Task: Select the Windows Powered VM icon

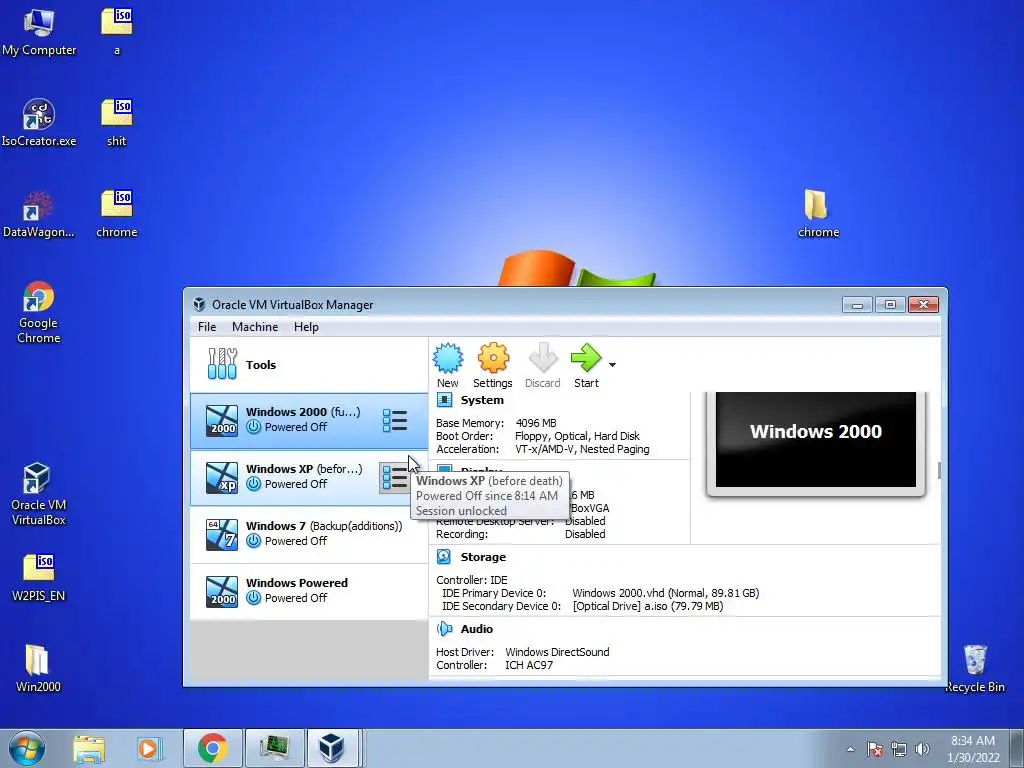Action: [222, 592]
